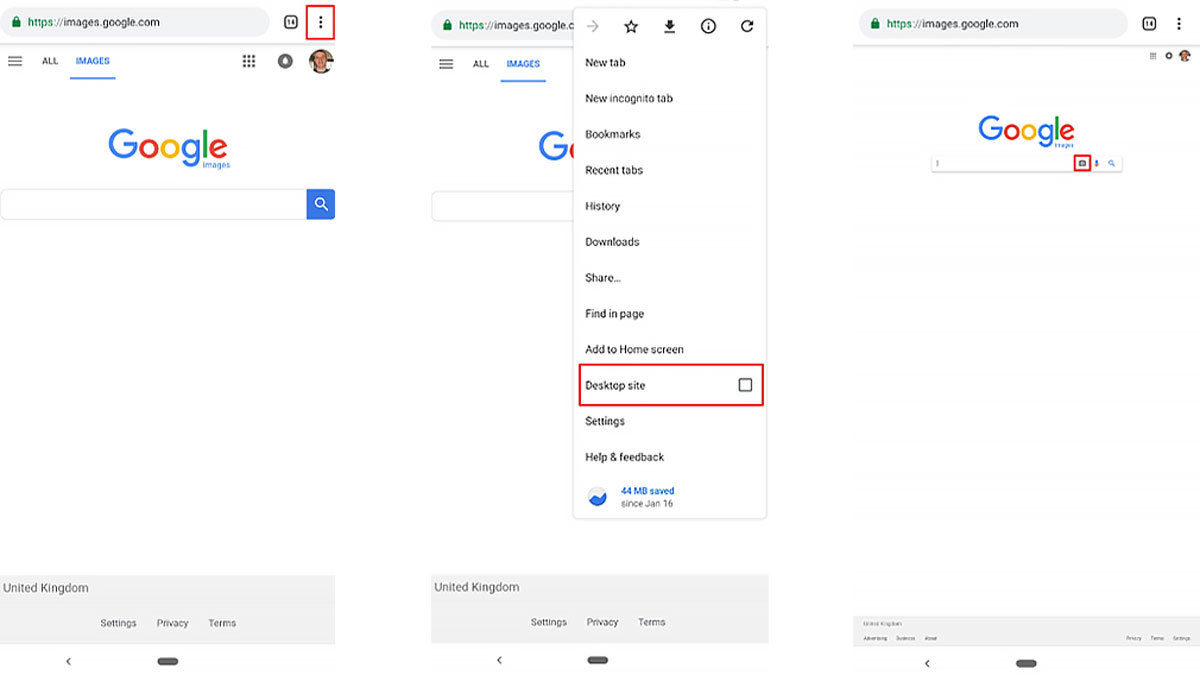
Task: Open the small profile avatar in desktop view
Action: tap(1185, 56)
